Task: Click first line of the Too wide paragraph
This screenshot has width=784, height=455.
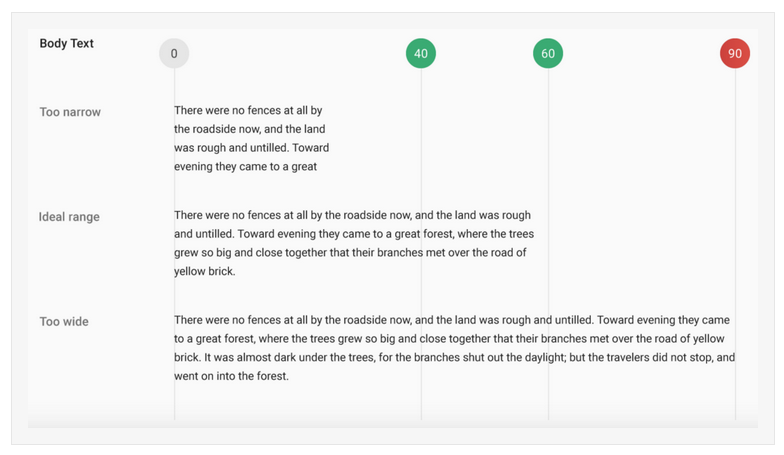Action: coord(452,320)
